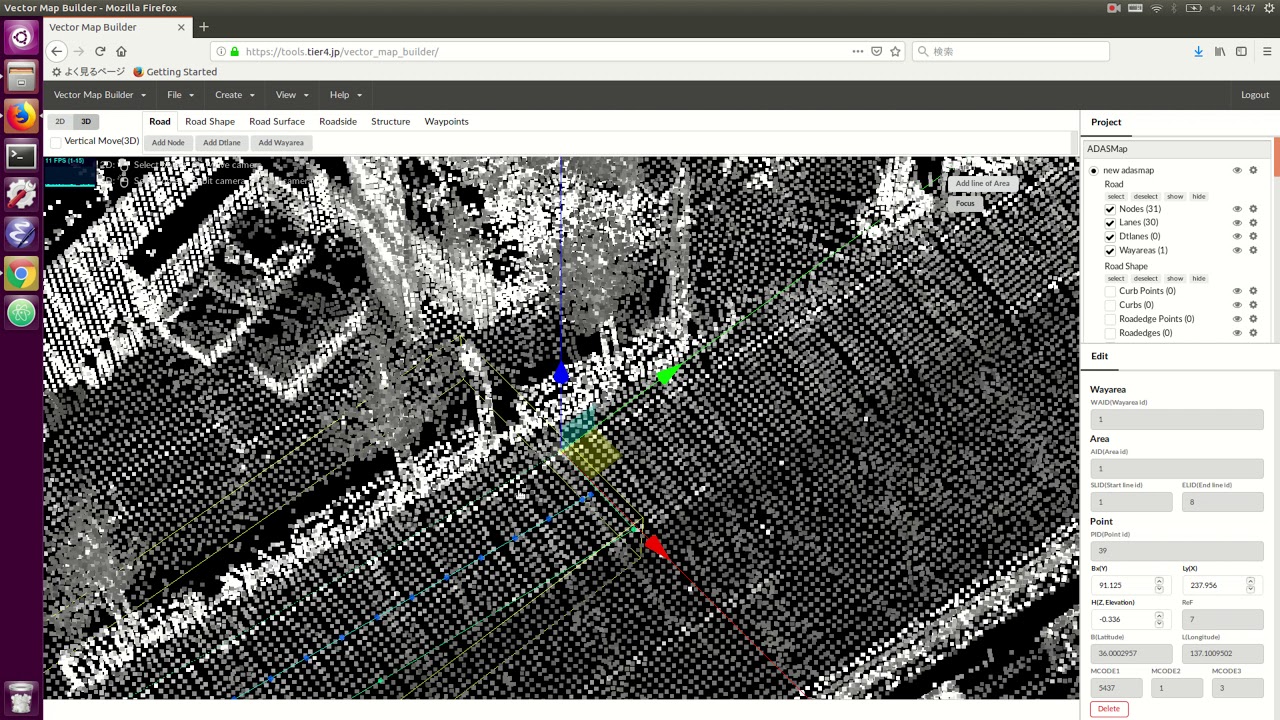Switch to the Roadside tab
The image size is (1280, 720).
click(x=338, y=121)
